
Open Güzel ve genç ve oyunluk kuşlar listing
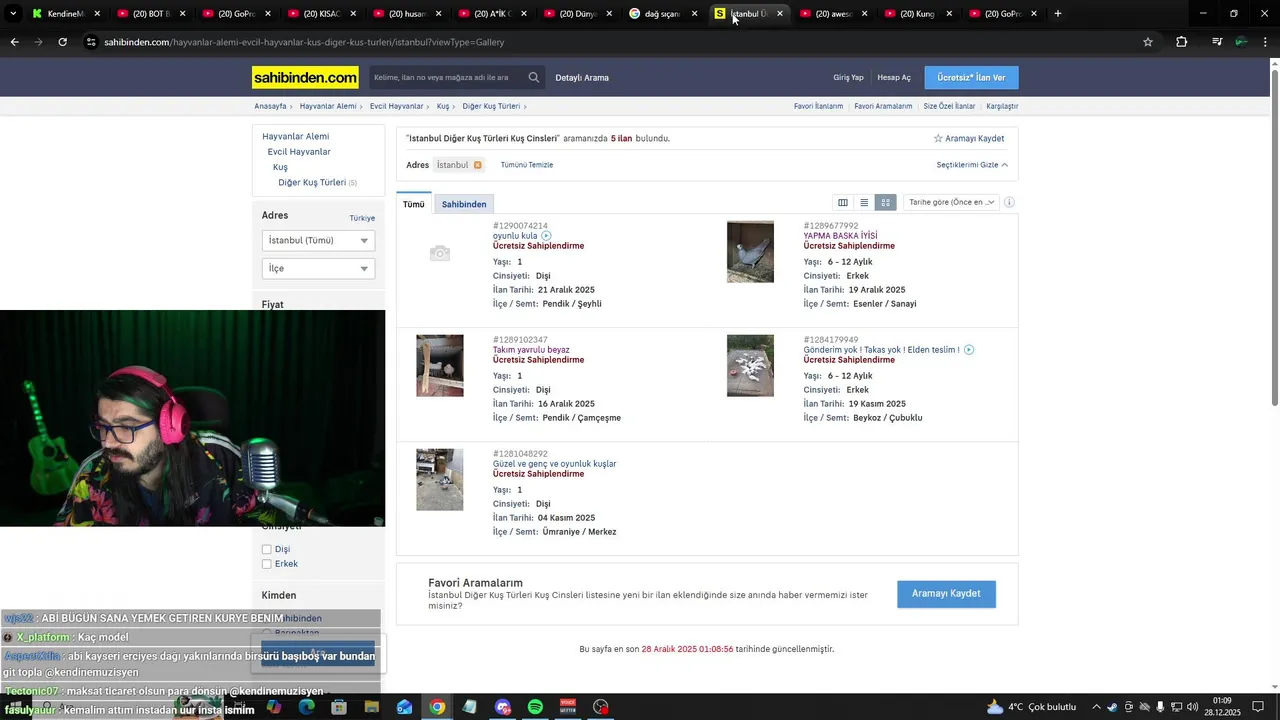pos(554,464)
